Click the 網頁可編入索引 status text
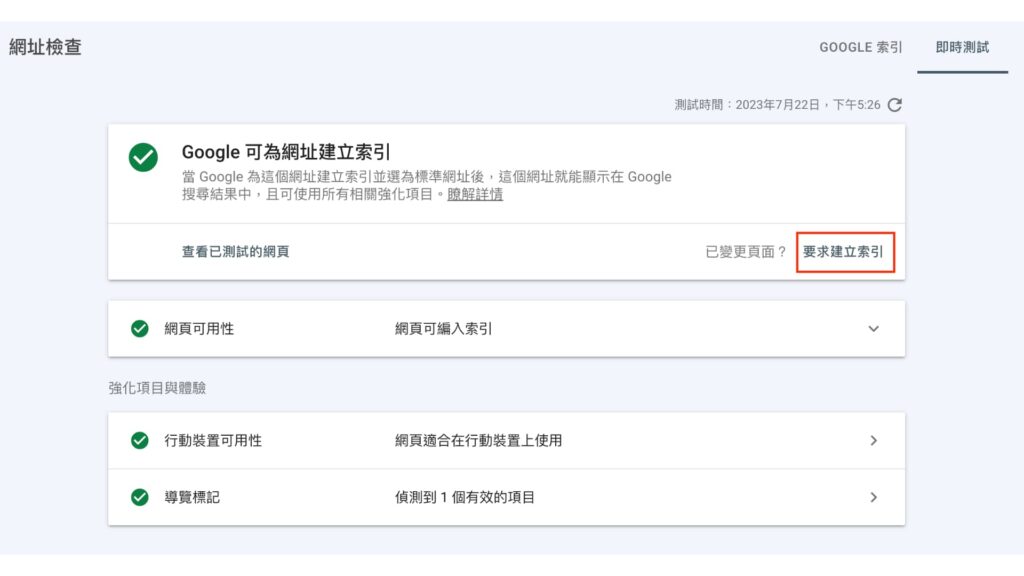Viewport: 1024px width, 576px height. pos(443,328)
